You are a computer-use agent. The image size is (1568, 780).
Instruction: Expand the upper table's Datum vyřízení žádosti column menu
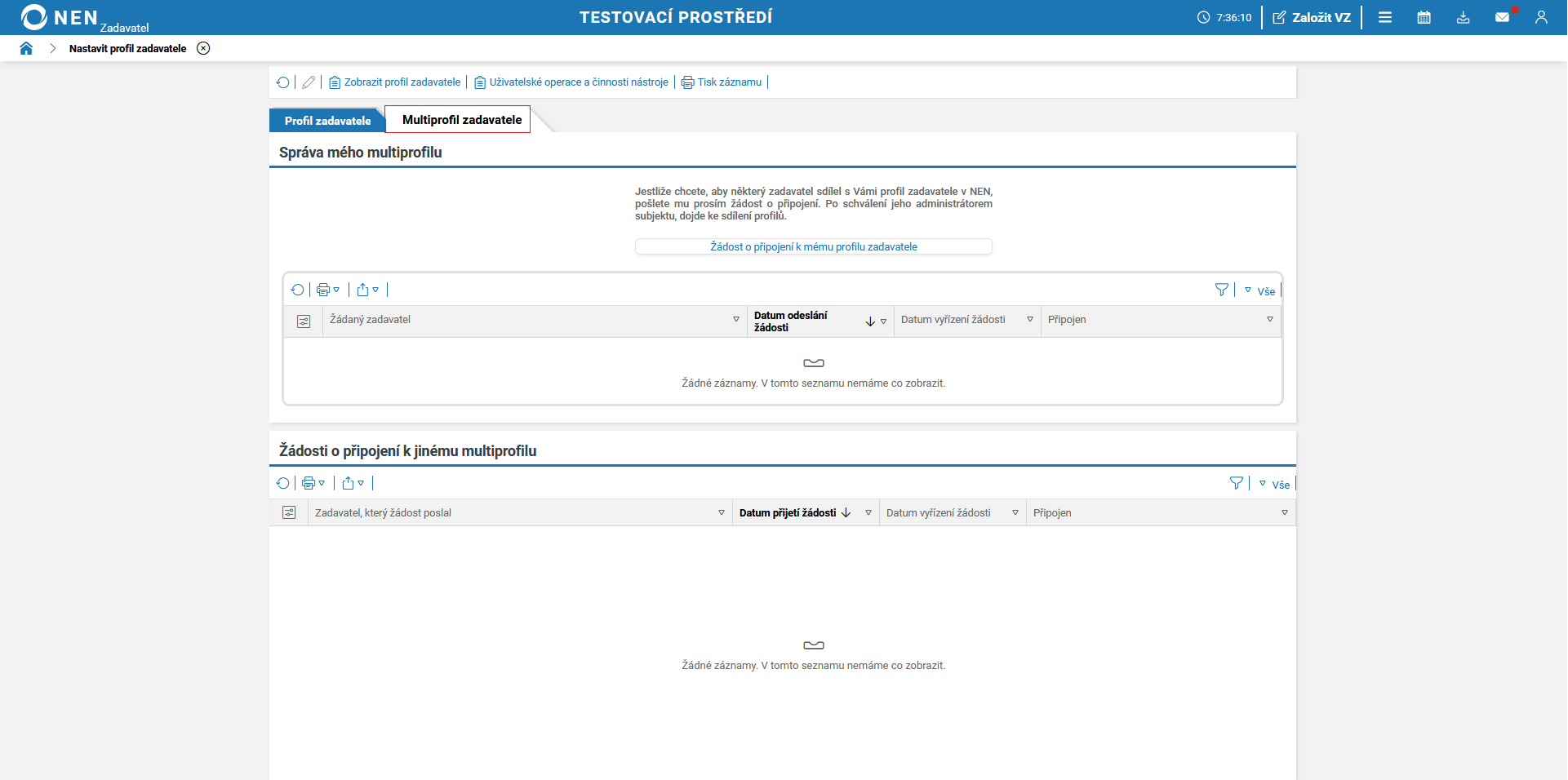click(x=1030, y=319)
